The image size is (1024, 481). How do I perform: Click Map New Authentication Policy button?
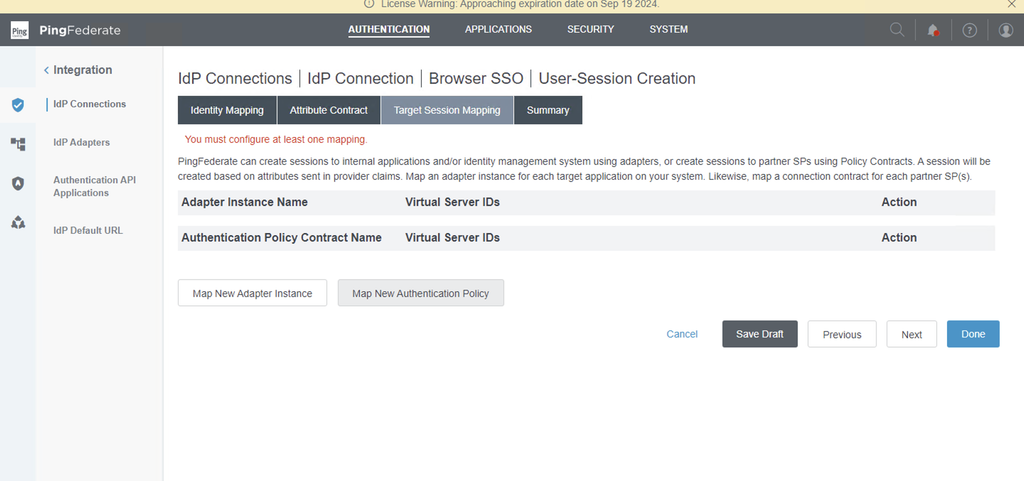pyautogui.click(x=421, y=293)
